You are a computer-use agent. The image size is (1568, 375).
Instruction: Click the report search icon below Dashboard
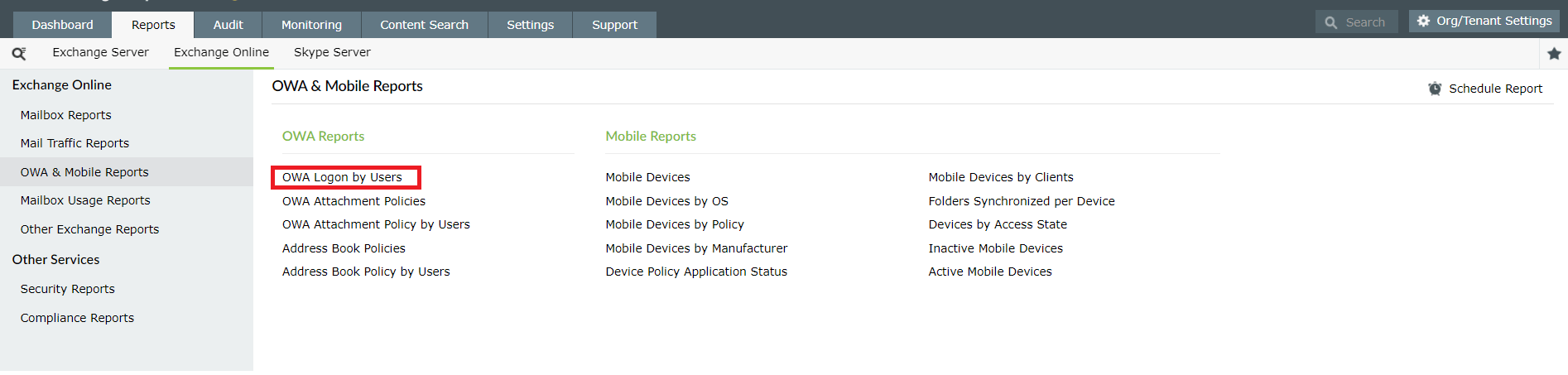point(19,54)
